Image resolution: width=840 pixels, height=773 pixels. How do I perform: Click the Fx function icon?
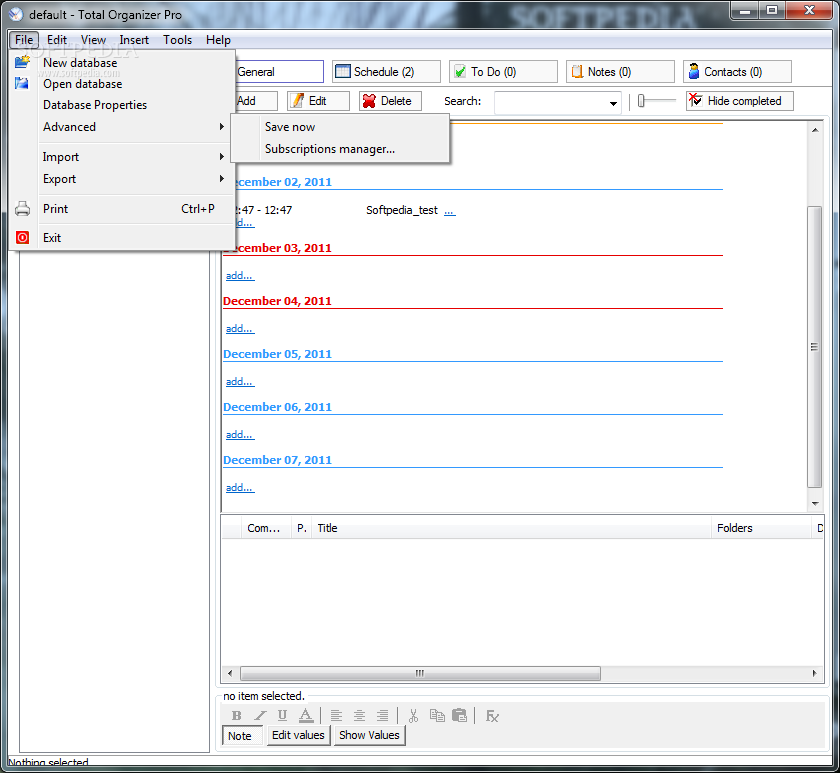(x=492, y=716)
